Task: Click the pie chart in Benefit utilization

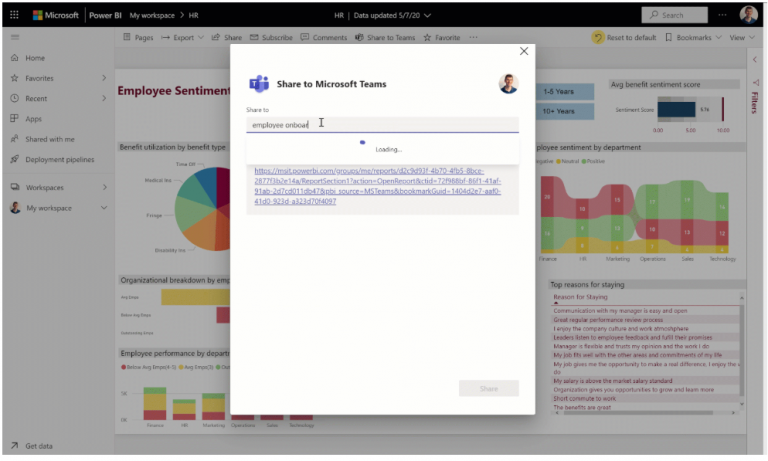Action: point(202,209)
